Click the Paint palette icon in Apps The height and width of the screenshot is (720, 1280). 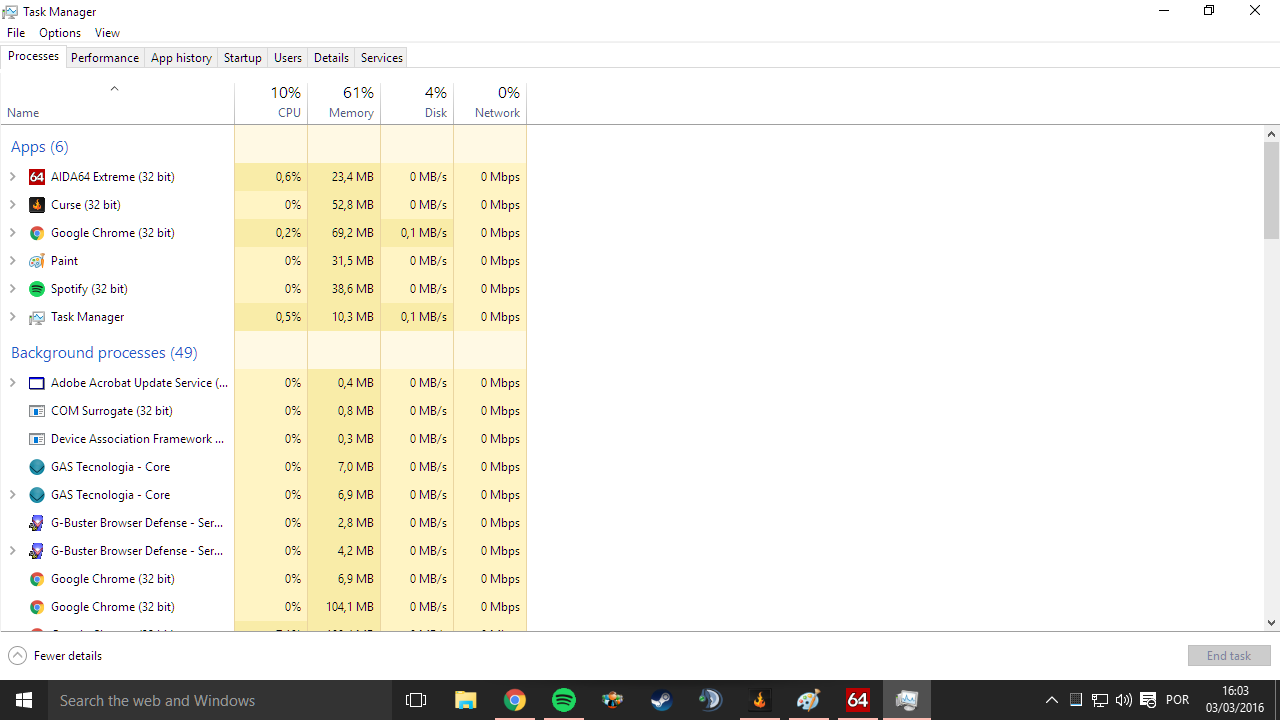37,261
